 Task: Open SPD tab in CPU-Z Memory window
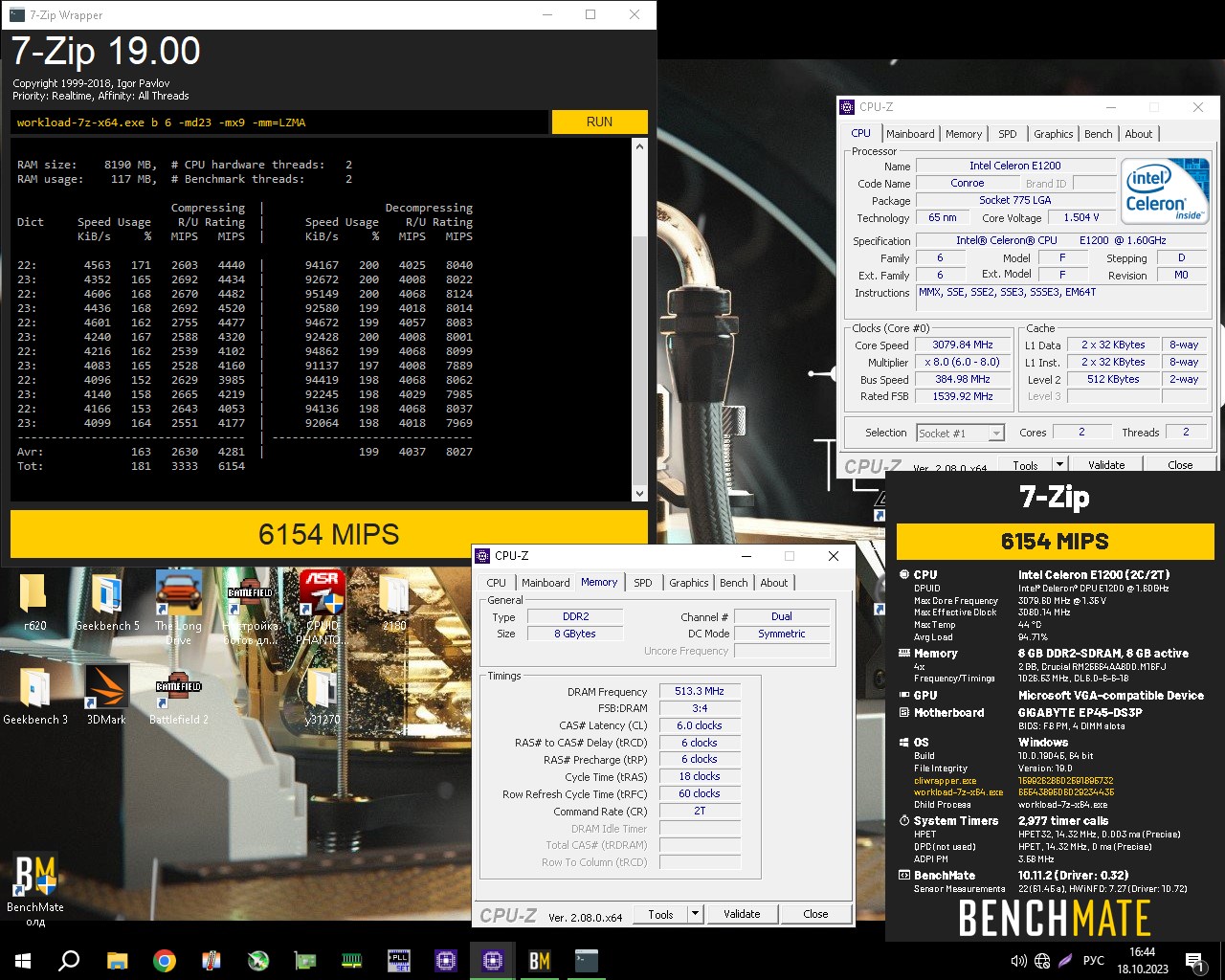643,583
